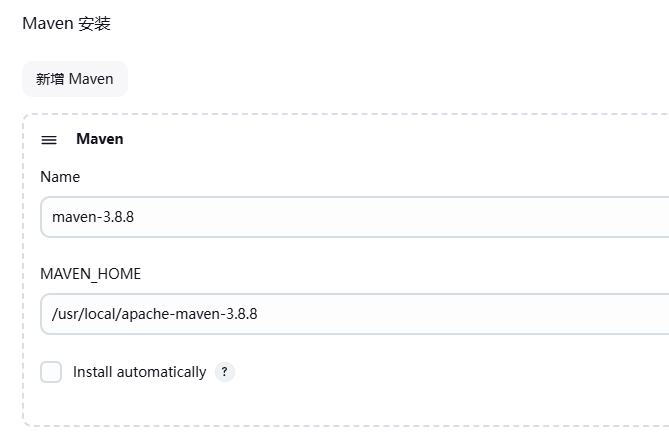Click the "Install automatically" label text

tap(139, 372)
